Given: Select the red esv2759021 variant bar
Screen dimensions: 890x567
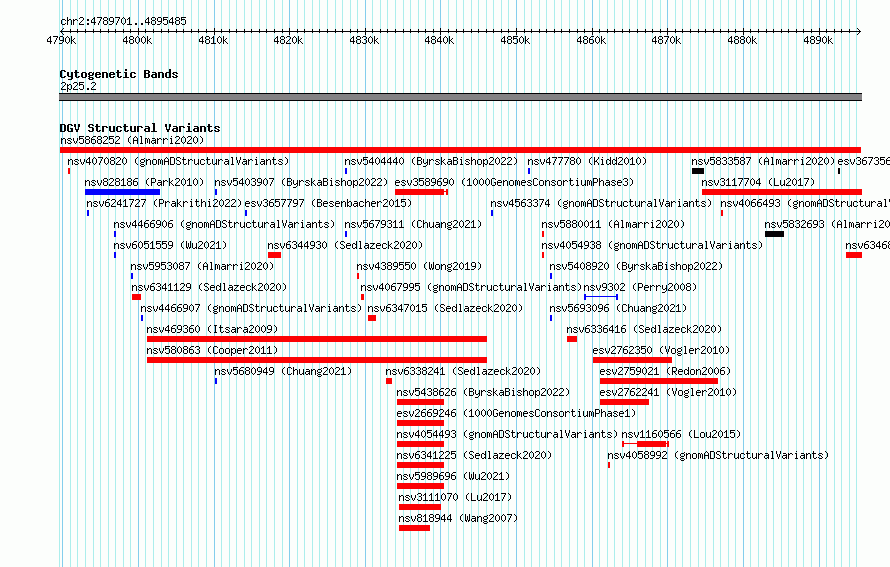Looking at the screenshot, I should point(659,381).
